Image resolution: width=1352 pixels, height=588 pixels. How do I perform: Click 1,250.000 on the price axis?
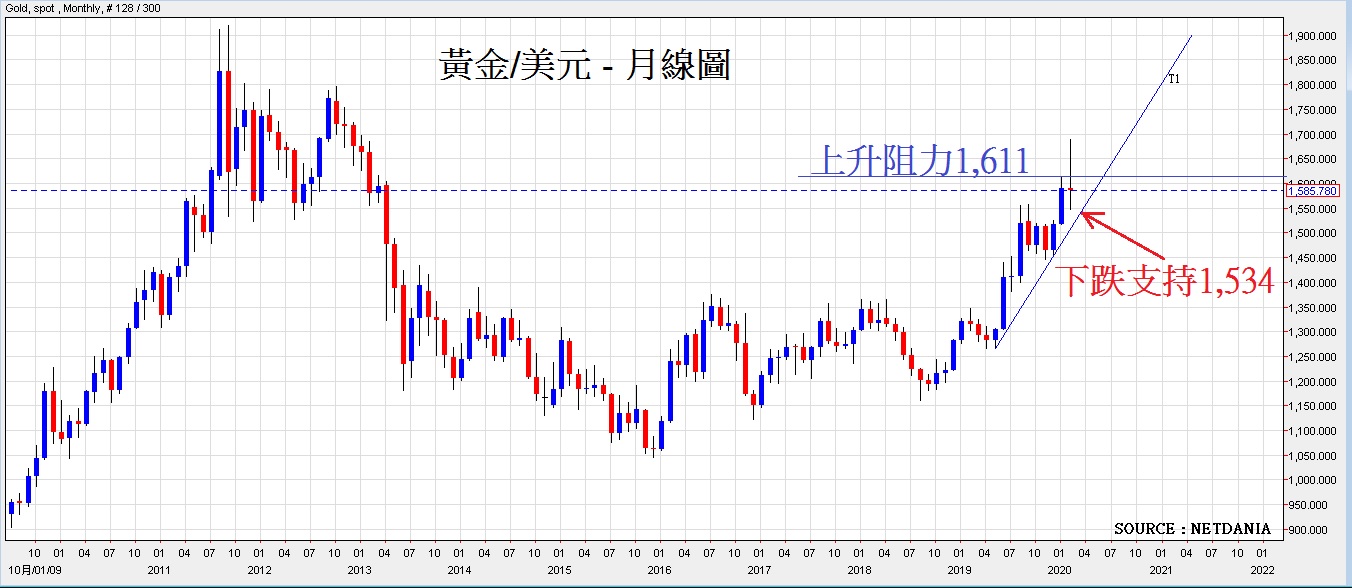tap(1313, 357)
